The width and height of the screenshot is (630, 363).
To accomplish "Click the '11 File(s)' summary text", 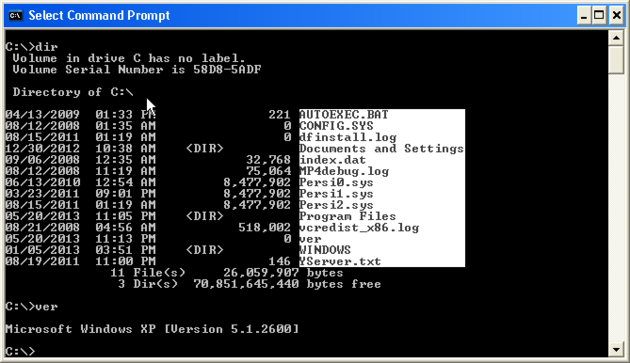I will (148, 273).
